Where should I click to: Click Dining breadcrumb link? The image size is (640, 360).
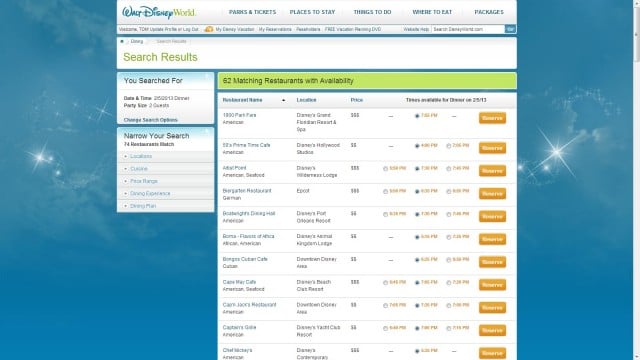pyautogui.click(x=137, y=41)
